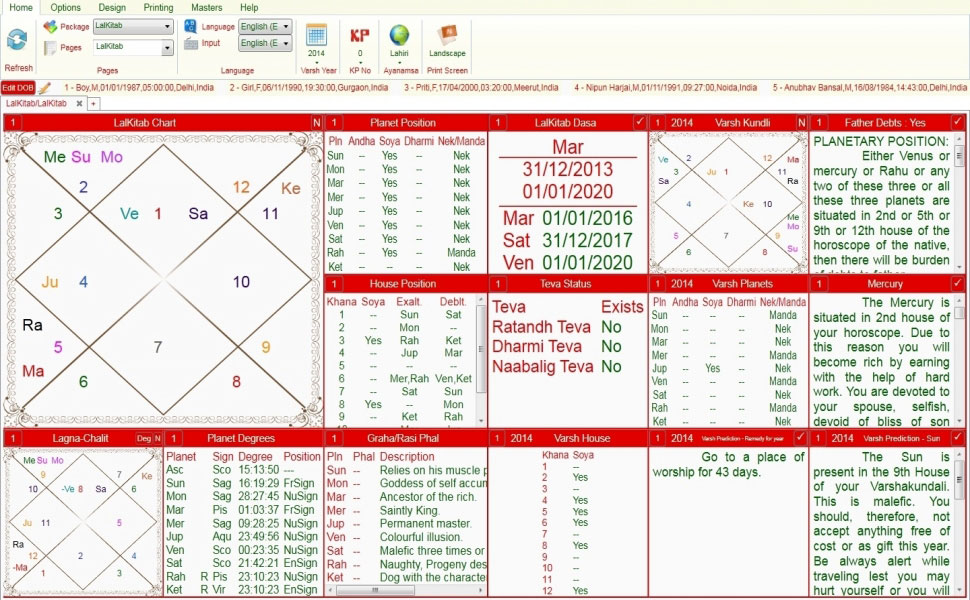Click the KP number icon
This screenshot has height=600, width=970.
pyautogui.click(x=359, y=35)
